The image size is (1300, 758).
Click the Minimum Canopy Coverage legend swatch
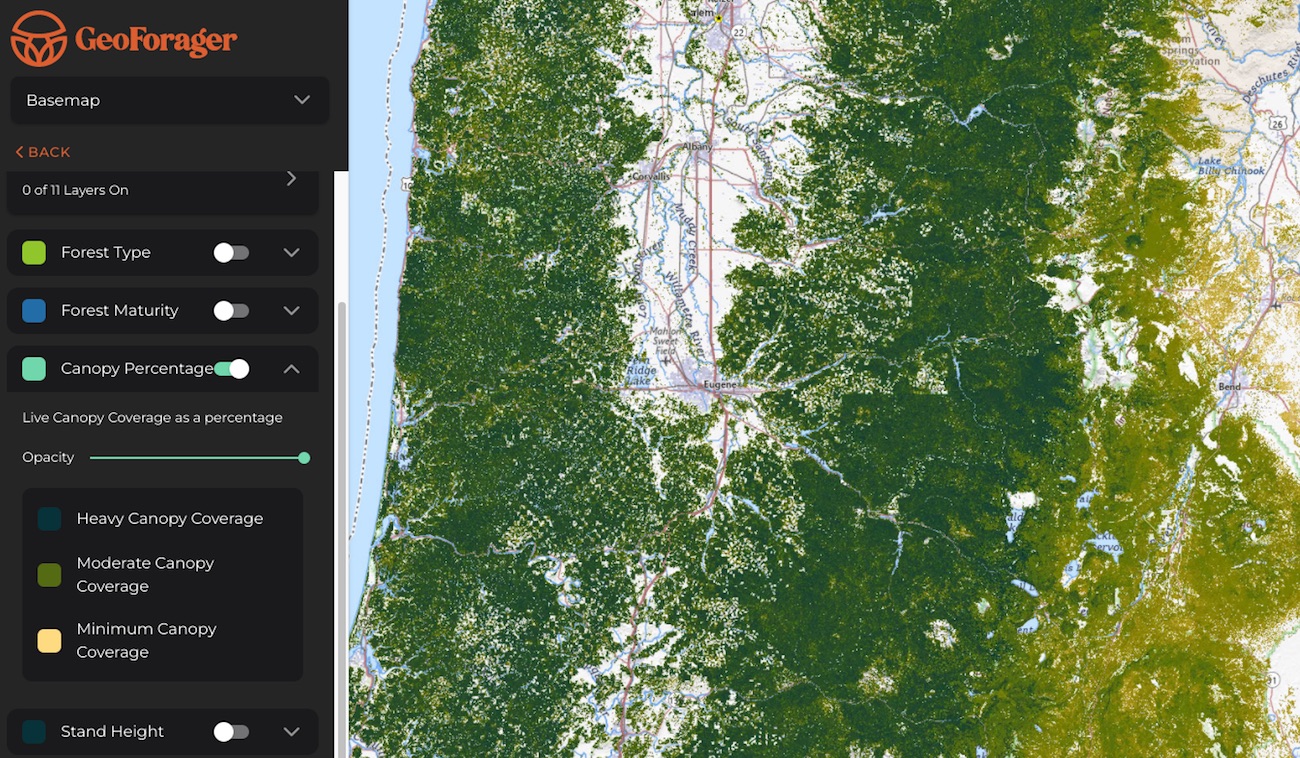(x=49, y=641)
